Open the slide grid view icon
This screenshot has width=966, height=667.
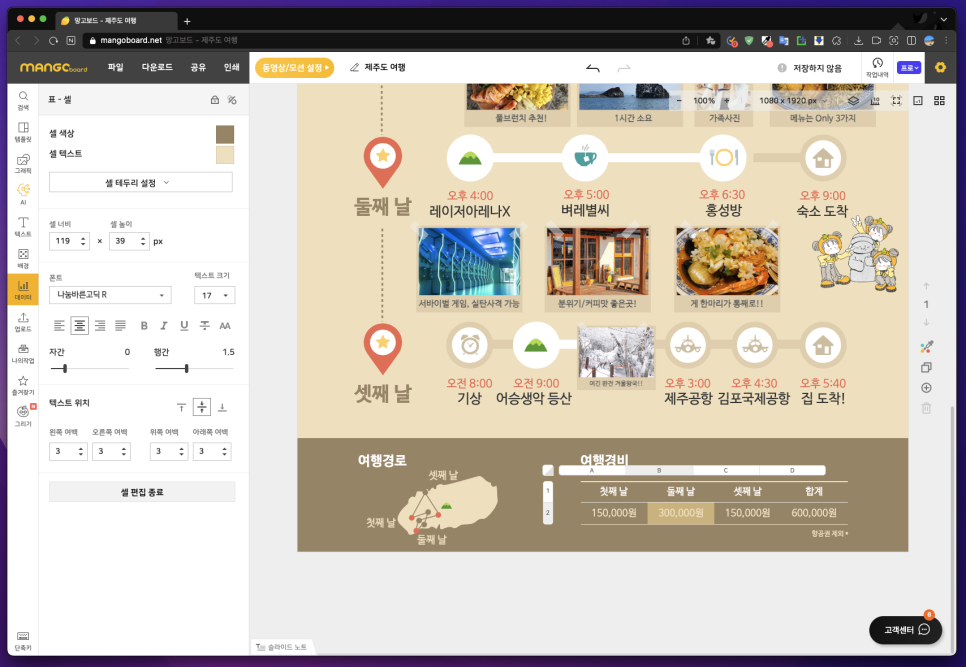pyautogui.click(x=939, y=100)
